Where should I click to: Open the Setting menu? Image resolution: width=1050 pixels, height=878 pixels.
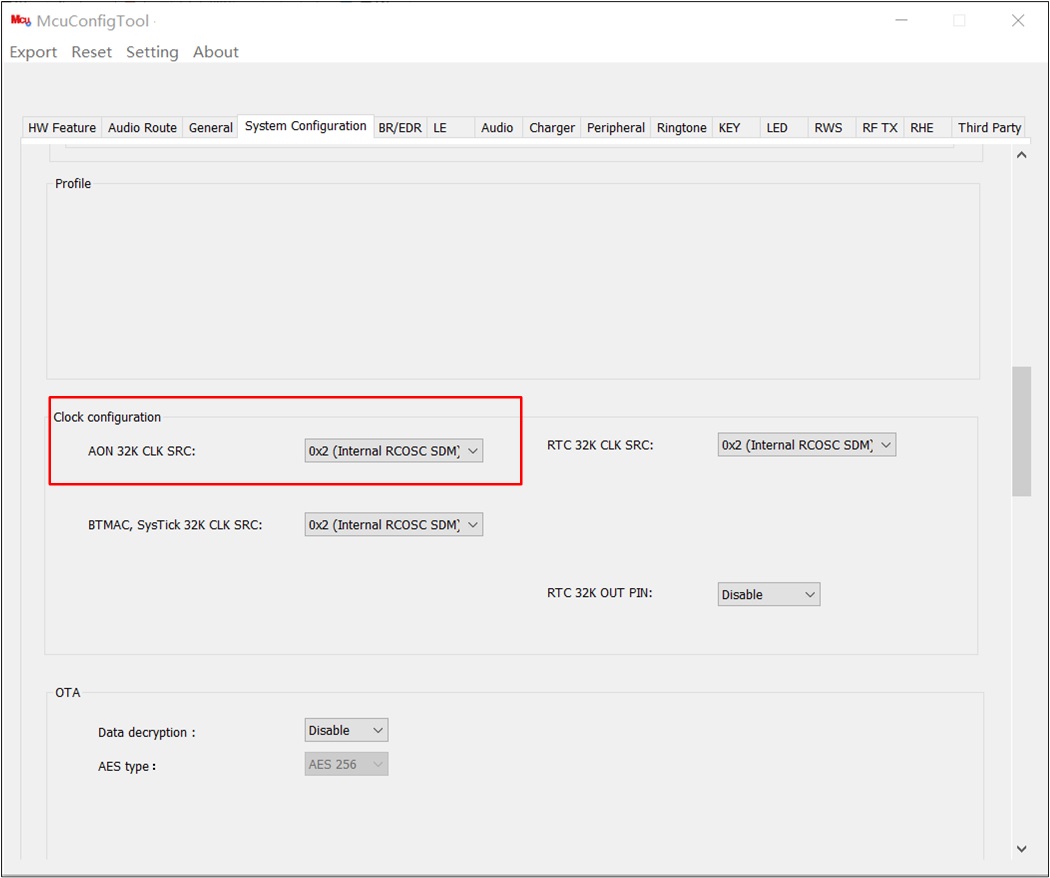coord(152,52)
